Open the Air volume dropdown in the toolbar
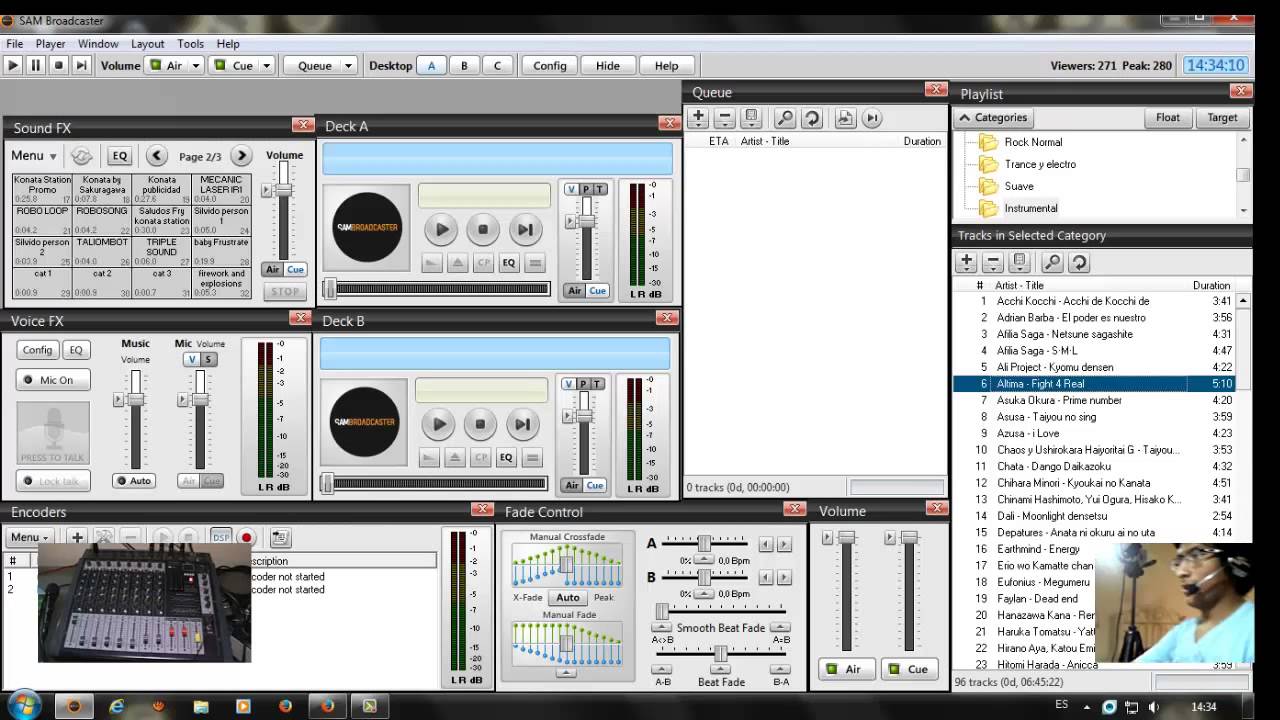Viewport: 1280px width, 720px height. [x=196, y=65]
